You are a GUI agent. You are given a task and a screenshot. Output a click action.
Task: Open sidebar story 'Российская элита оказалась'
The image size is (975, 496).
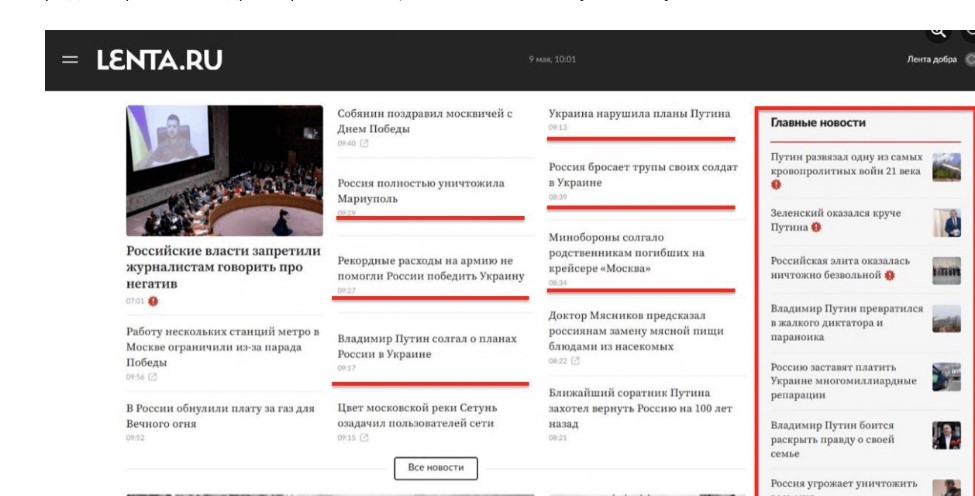pos(840,268)
